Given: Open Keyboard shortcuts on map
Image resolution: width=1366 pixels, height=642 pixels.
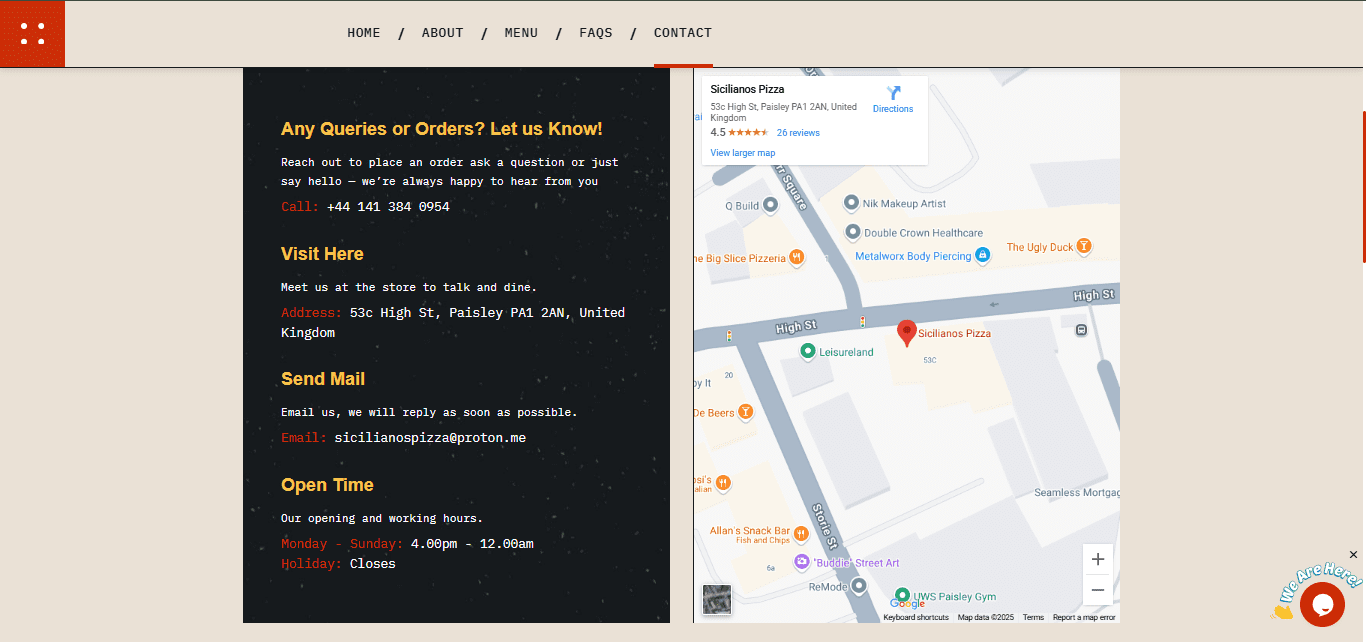Looking at the screenshot, I should coord(916,617).
